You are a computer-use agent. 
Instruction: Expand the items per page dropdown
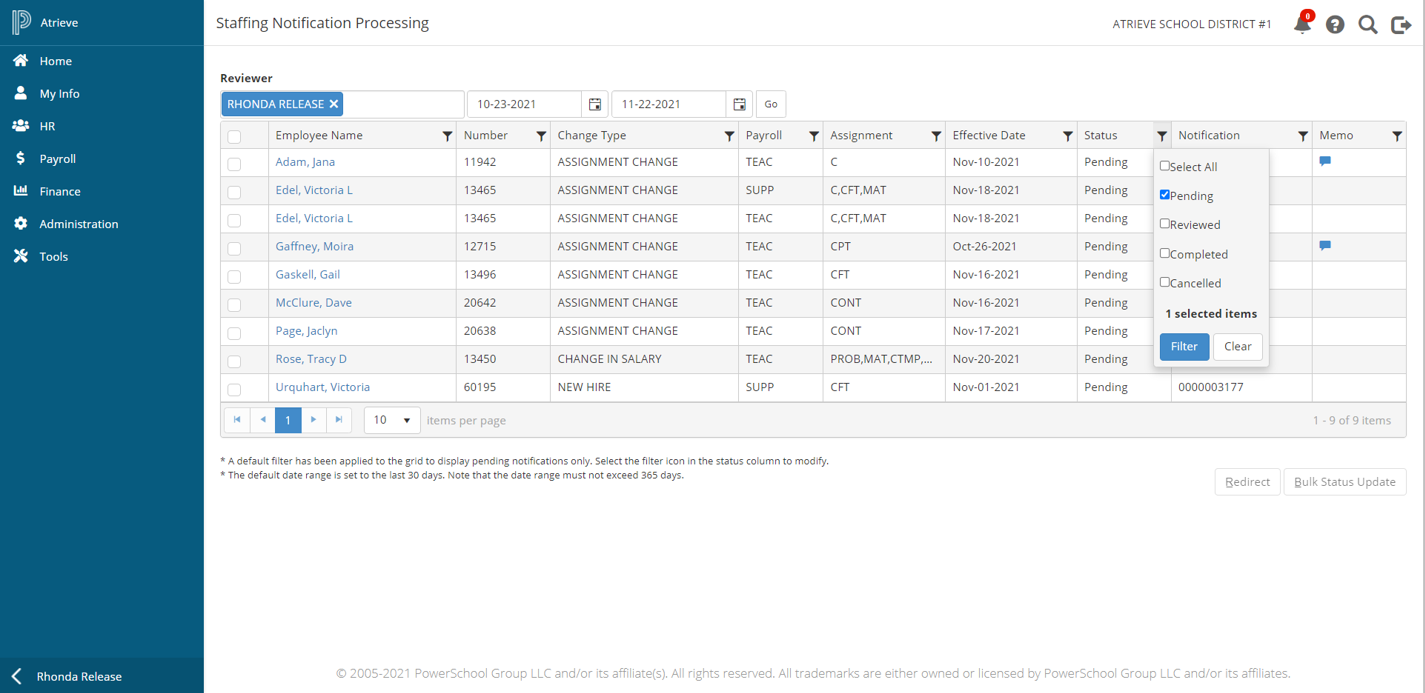coord(392,420)
